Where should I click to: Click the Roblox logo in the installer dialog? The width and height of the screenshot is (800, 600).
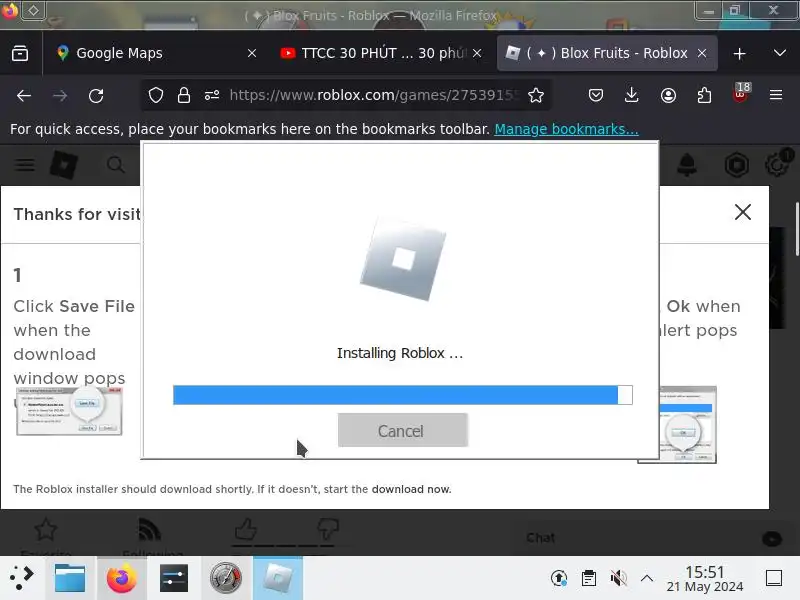pos(403,259)
